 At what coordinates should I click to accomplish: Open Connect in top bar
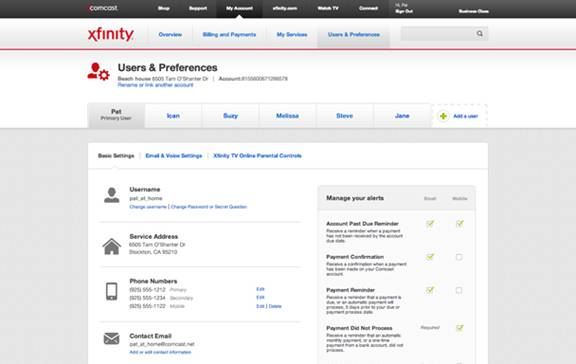[x=368, y=8]
